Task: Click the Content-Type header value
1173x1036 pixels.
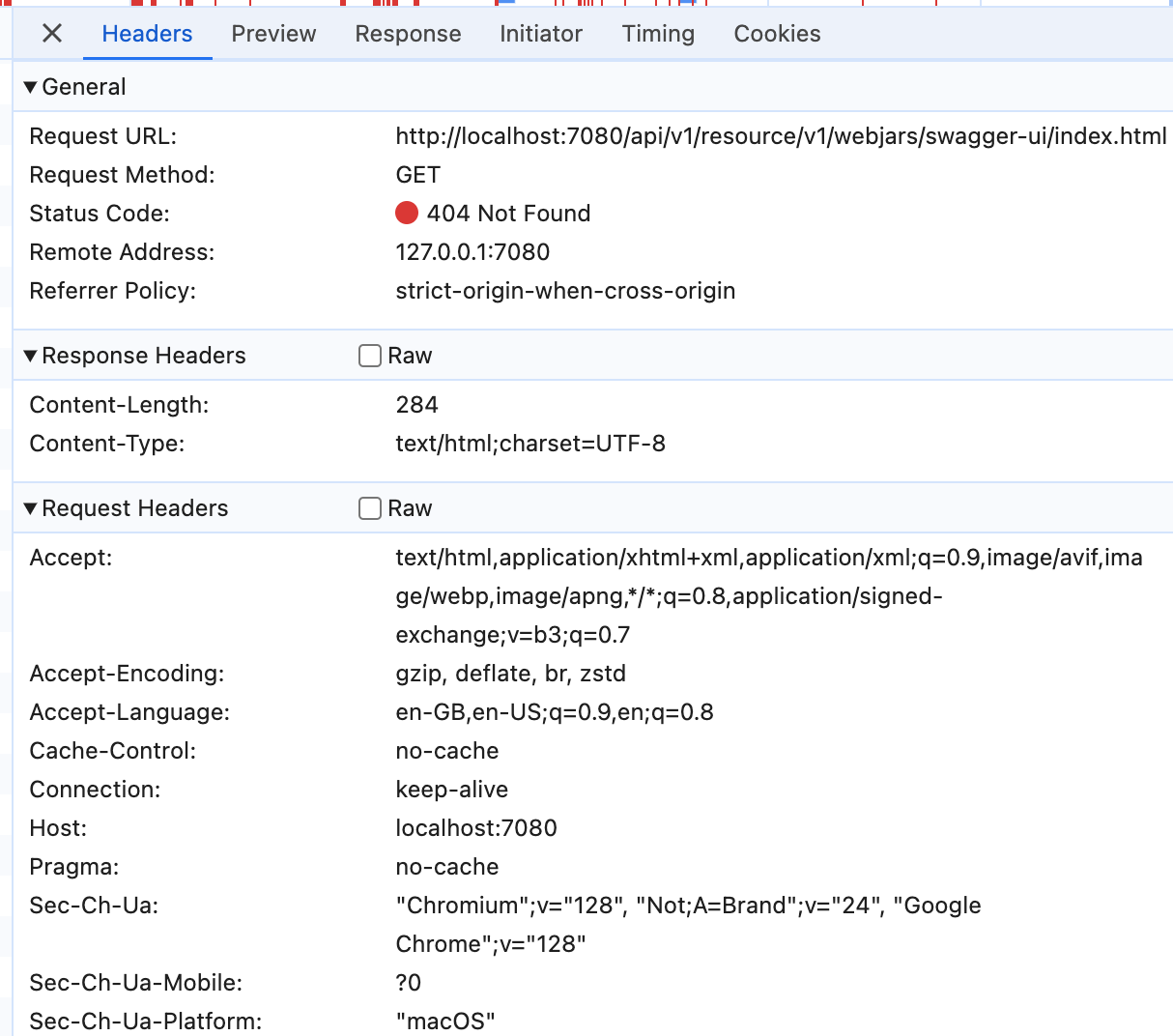Action: pos(530,443)
